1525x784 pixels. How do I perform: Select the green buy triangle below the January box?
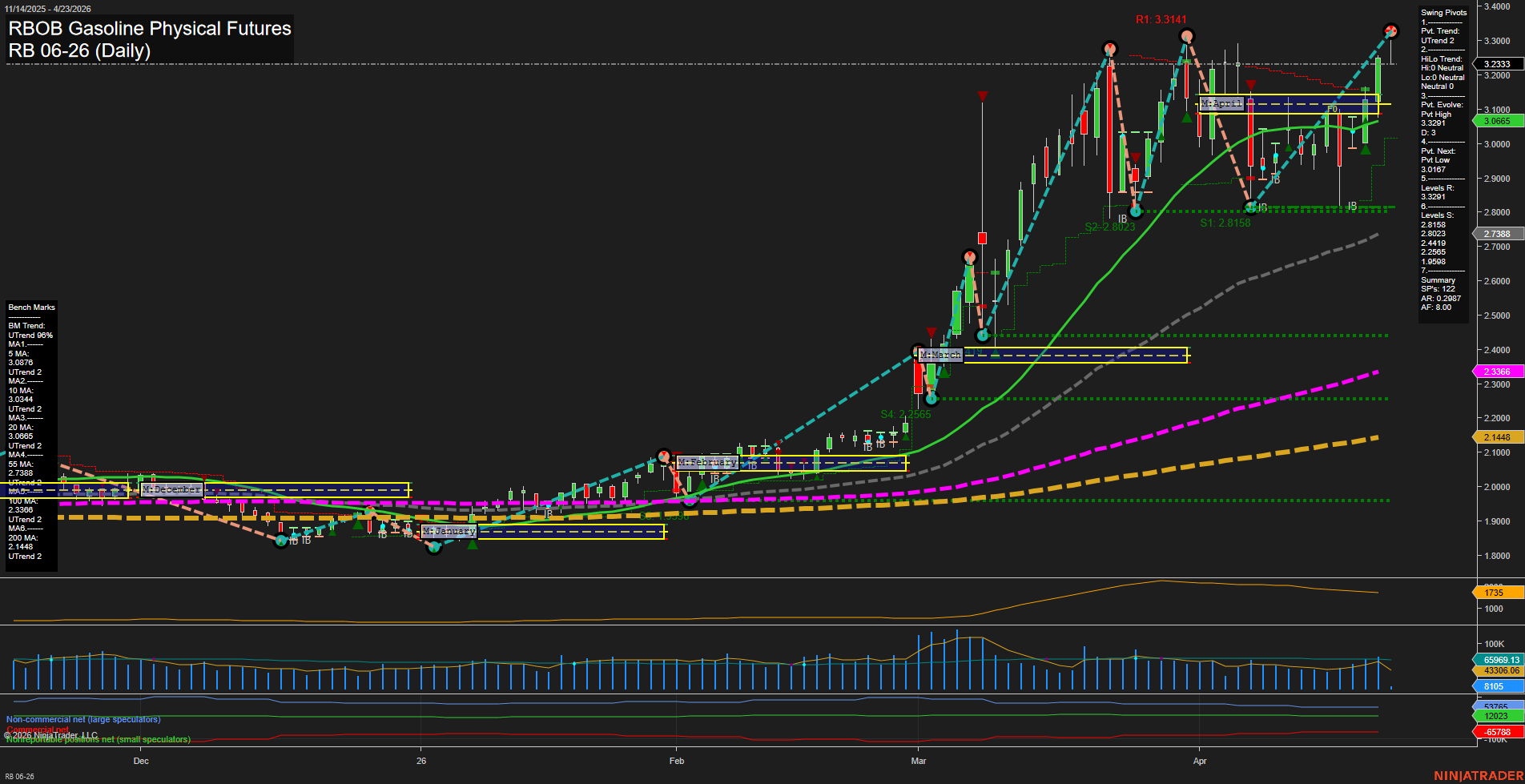[x=472, y=543]
